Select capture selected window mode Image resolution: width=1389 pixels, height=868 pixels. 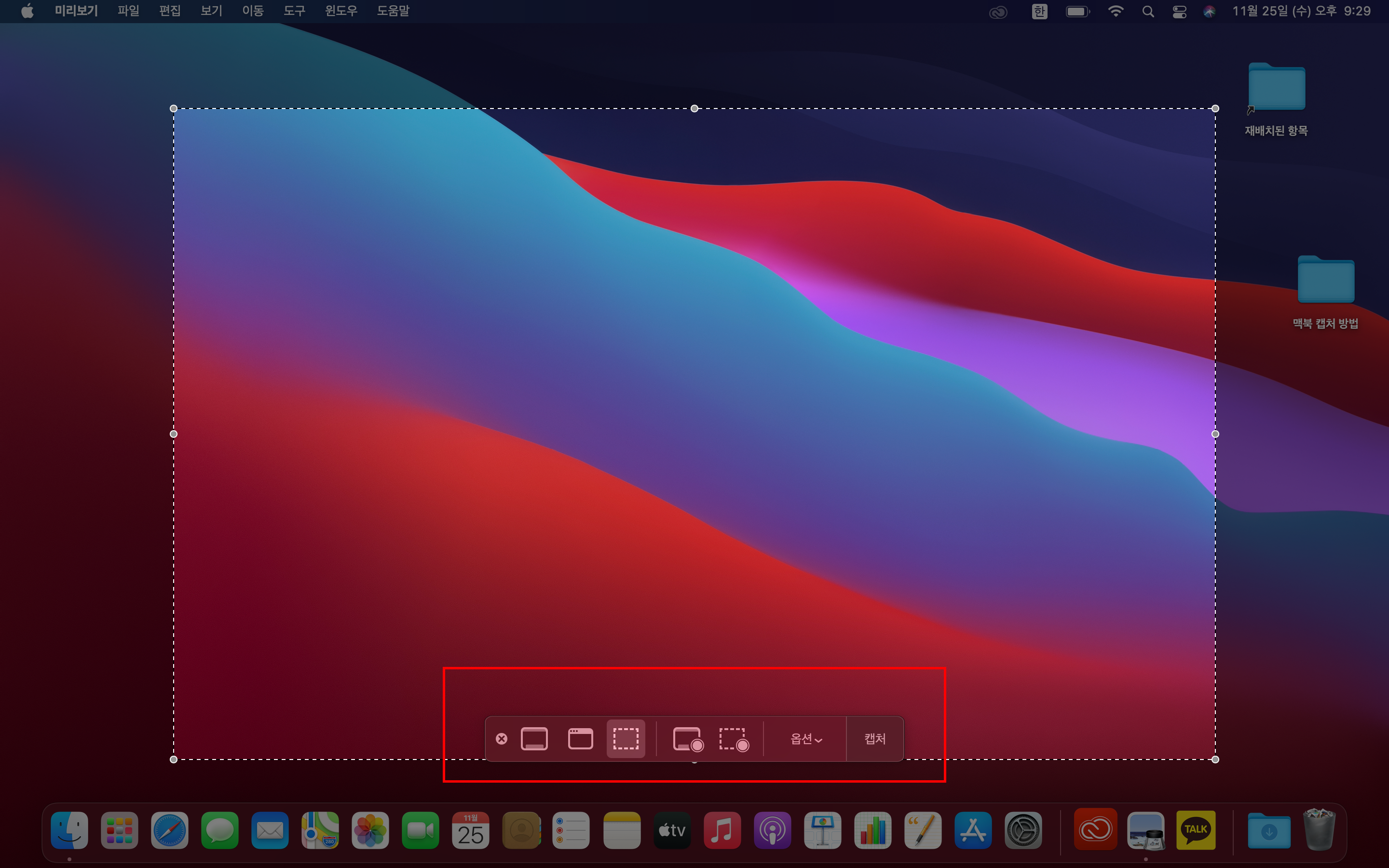580,739
